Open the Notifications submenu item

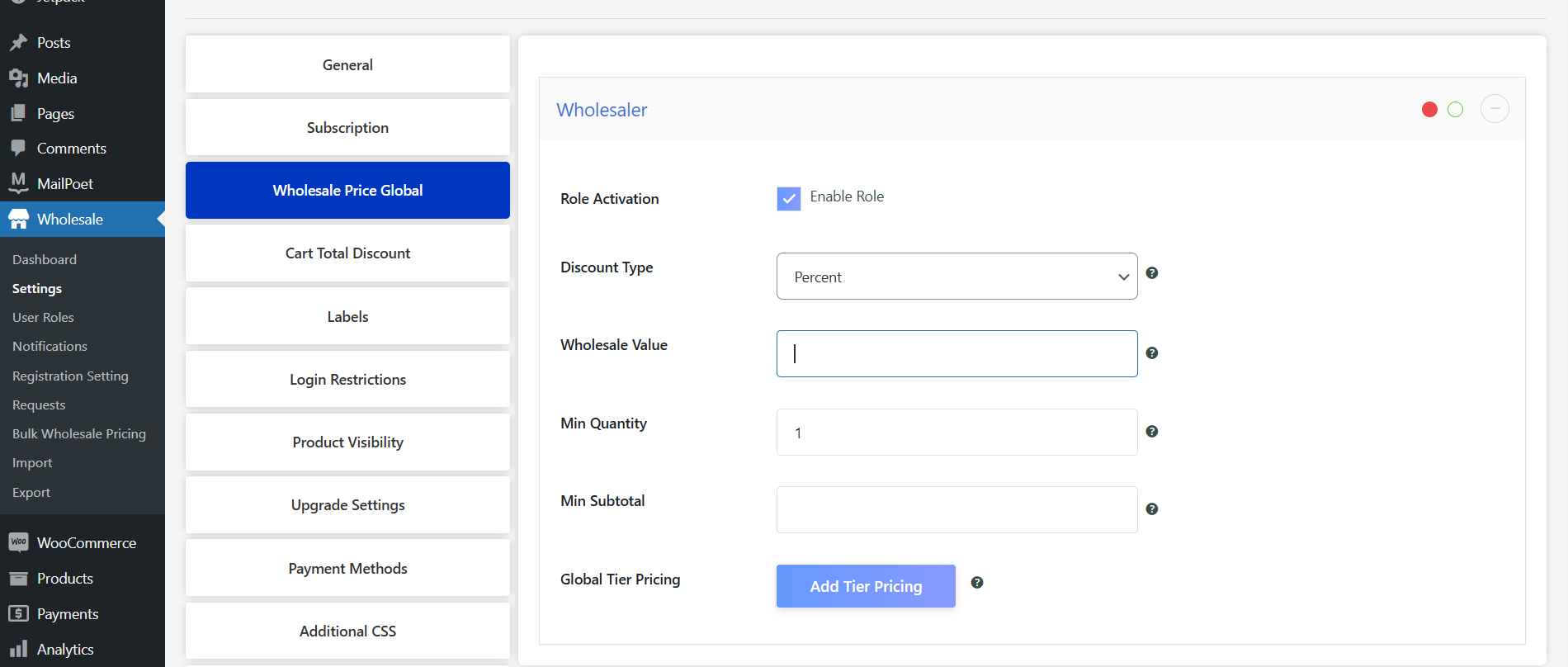[50, 346]
